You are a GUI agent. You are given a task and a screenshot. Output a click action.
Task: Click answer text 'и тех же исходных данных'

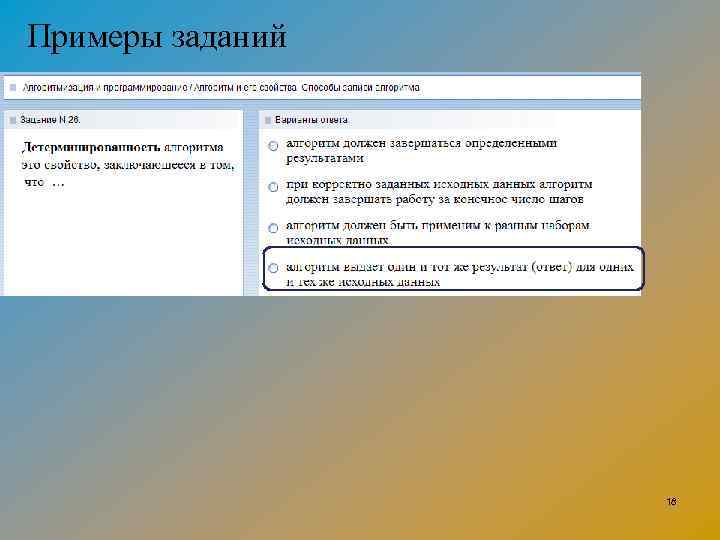pos(363,281)
